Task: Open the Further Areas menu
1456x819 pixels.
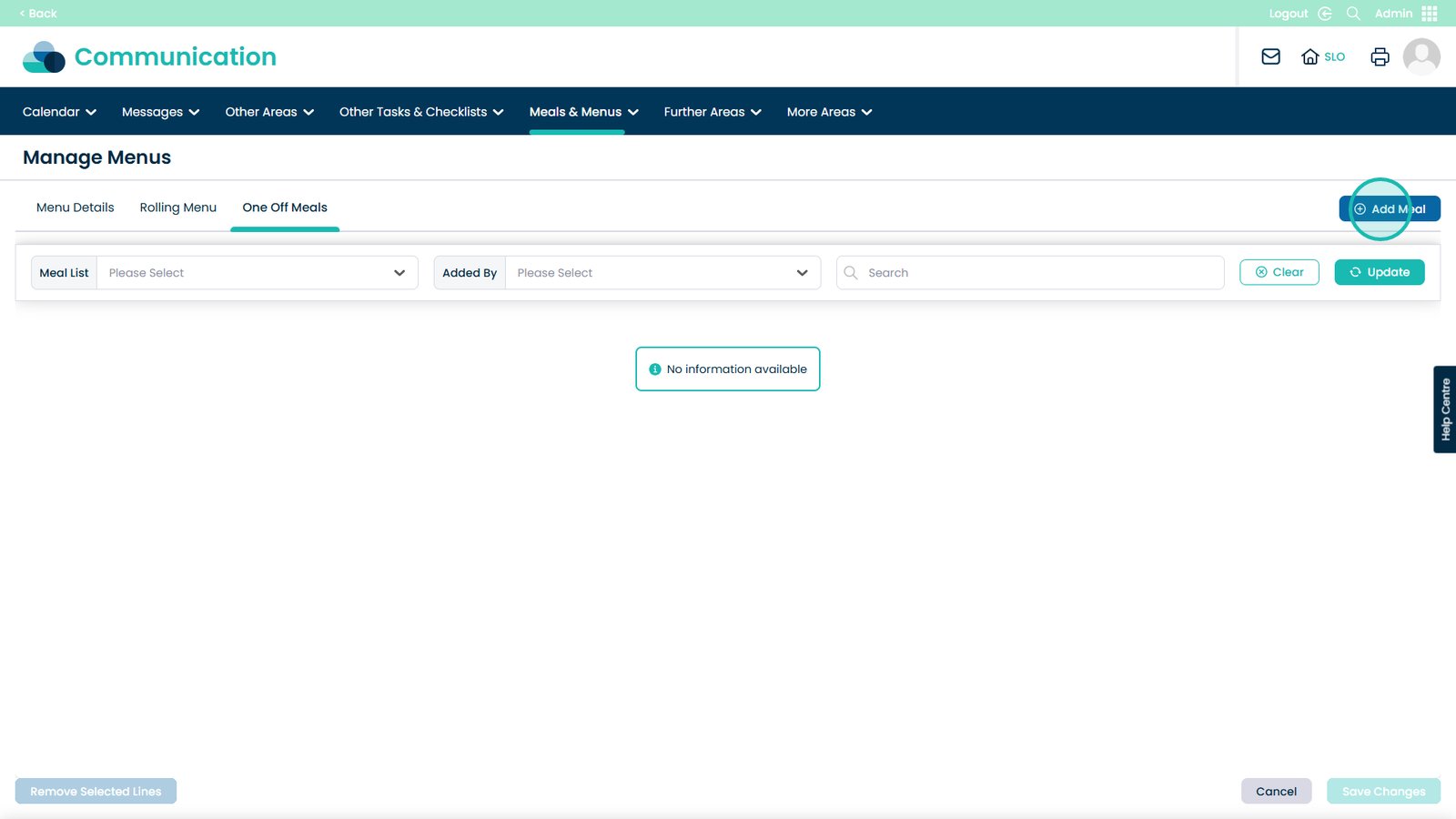Action: click(x=712, y=112)
